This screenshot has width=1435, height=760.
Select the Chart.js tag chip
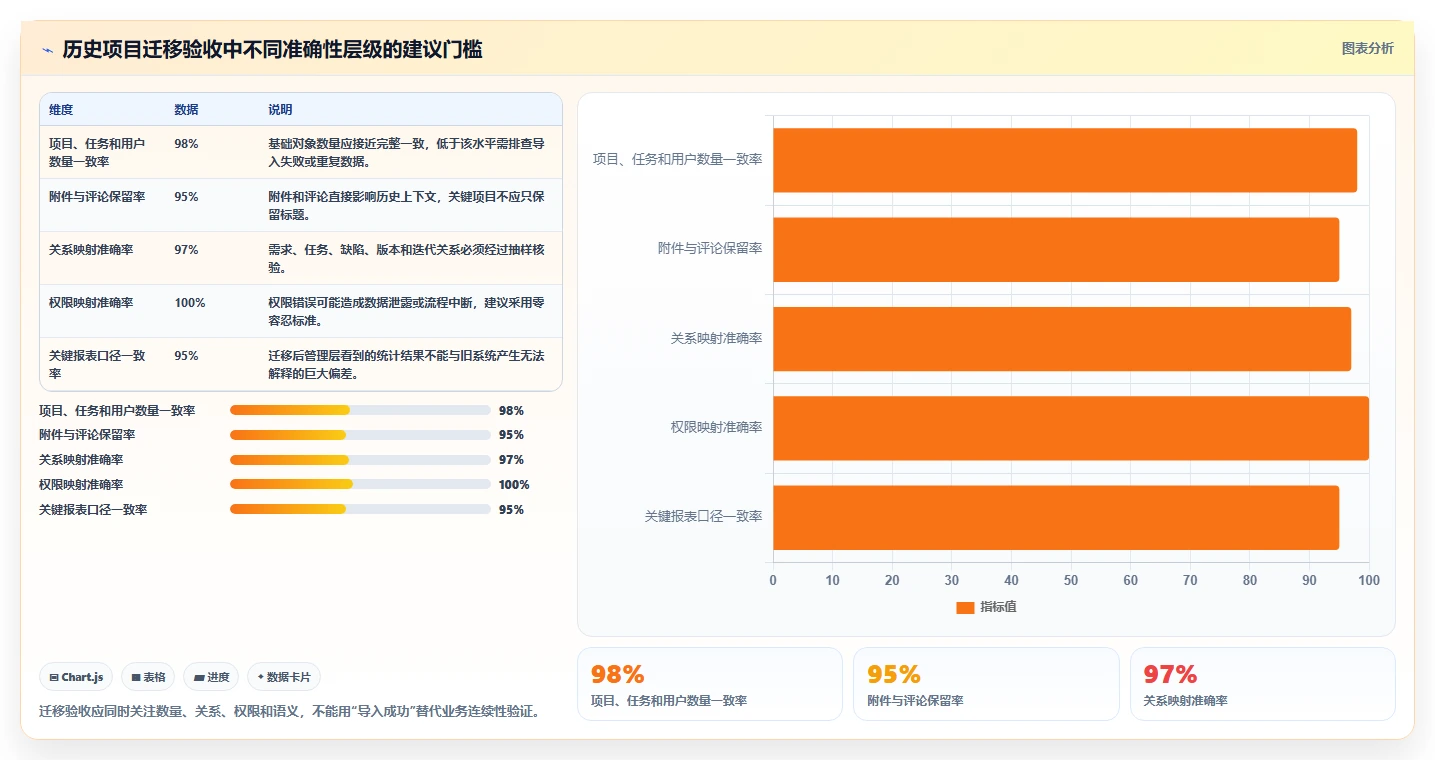click(77, 677)
